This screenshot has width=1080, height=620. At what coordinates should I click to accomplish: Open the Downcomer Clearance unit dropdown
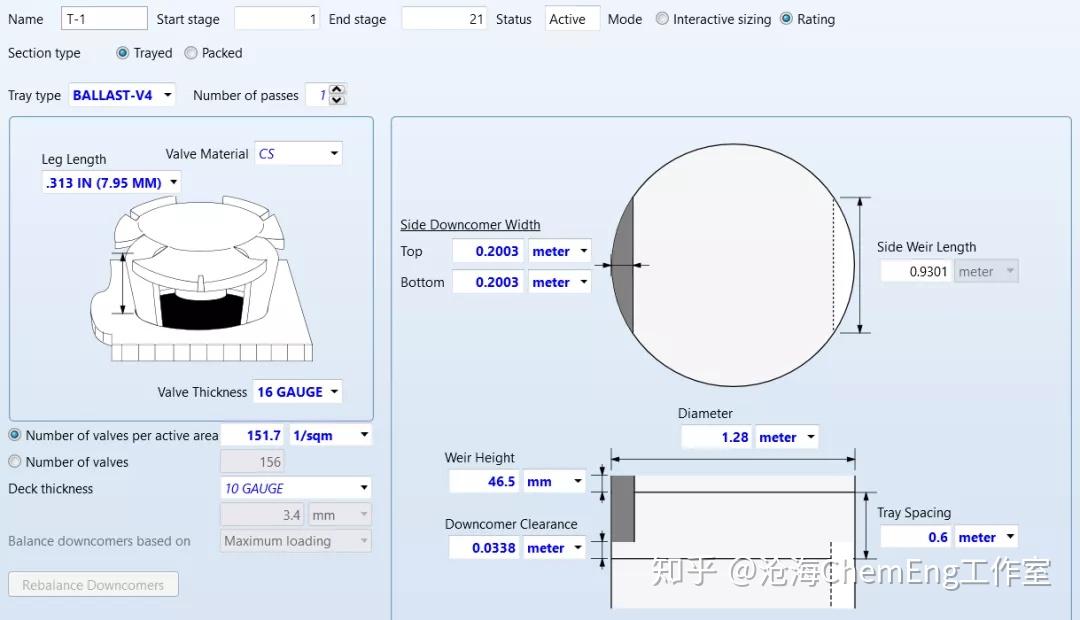click(x=579, y=547)
